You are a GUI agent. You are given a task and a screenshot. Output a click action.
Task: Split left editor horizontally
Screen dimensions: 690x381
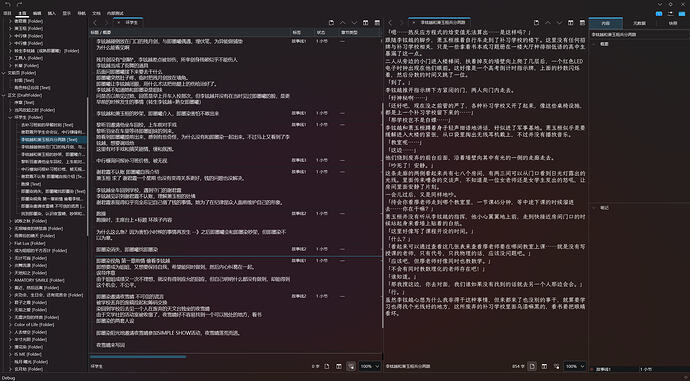tap(377, 22)
